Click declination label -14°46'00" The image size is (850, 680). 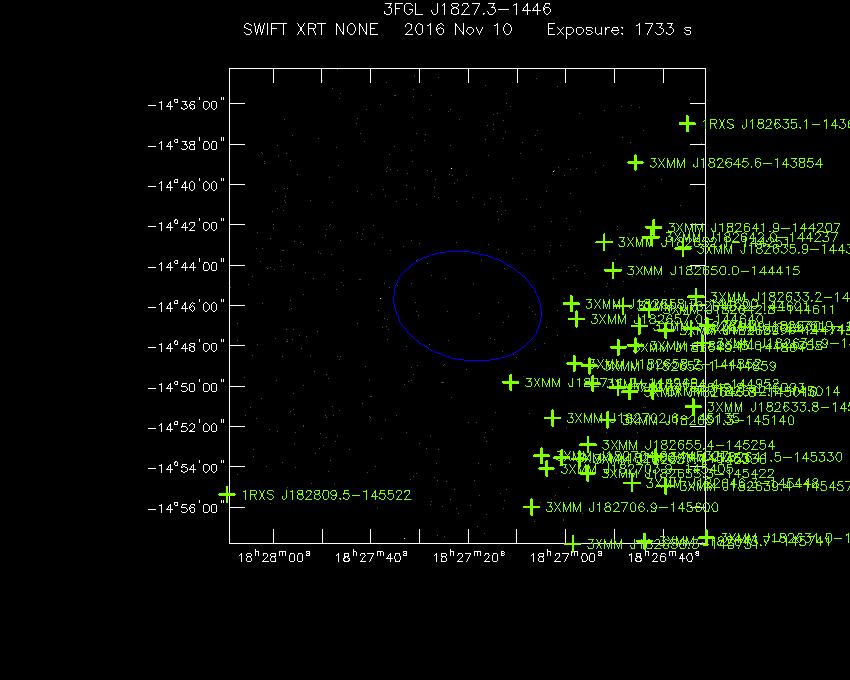tap(186, 307)
